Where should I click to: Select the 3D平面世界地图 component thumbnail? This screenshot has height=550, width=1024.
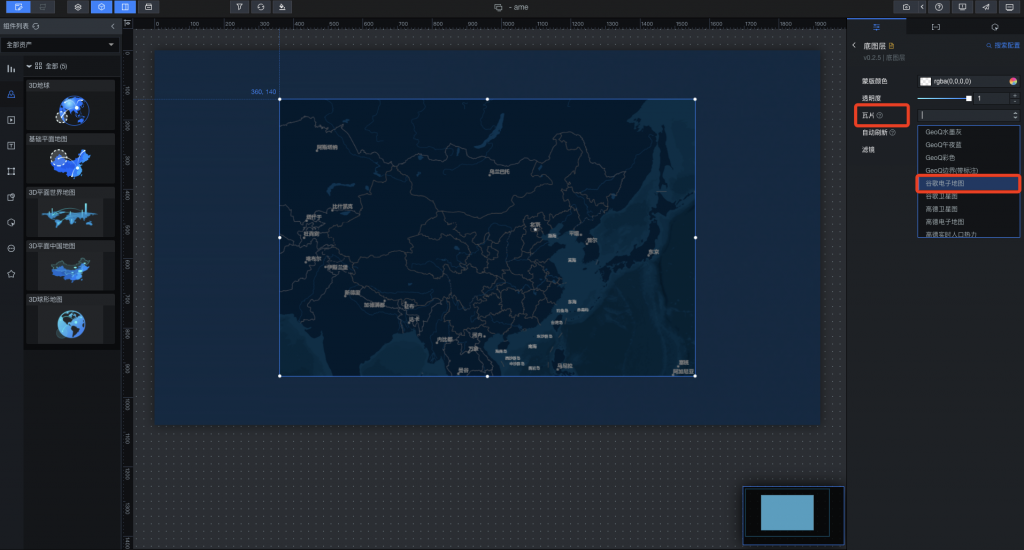71,212
